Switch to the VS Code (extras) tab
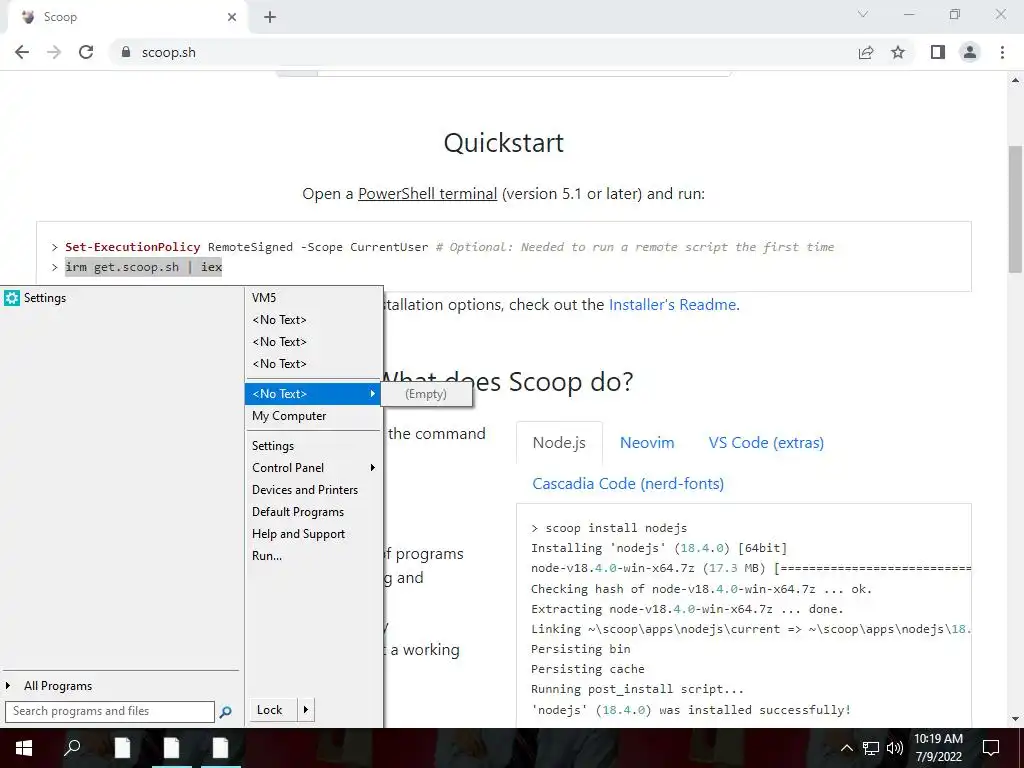Screen dimensions: 1024x768 (x=766, y=443)
